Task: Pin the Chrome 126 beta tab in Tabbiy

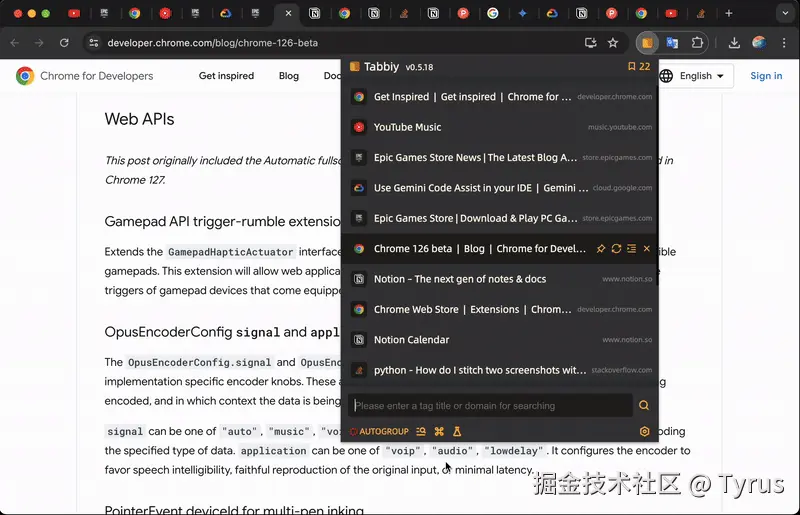Action: (x=601, y=249)
